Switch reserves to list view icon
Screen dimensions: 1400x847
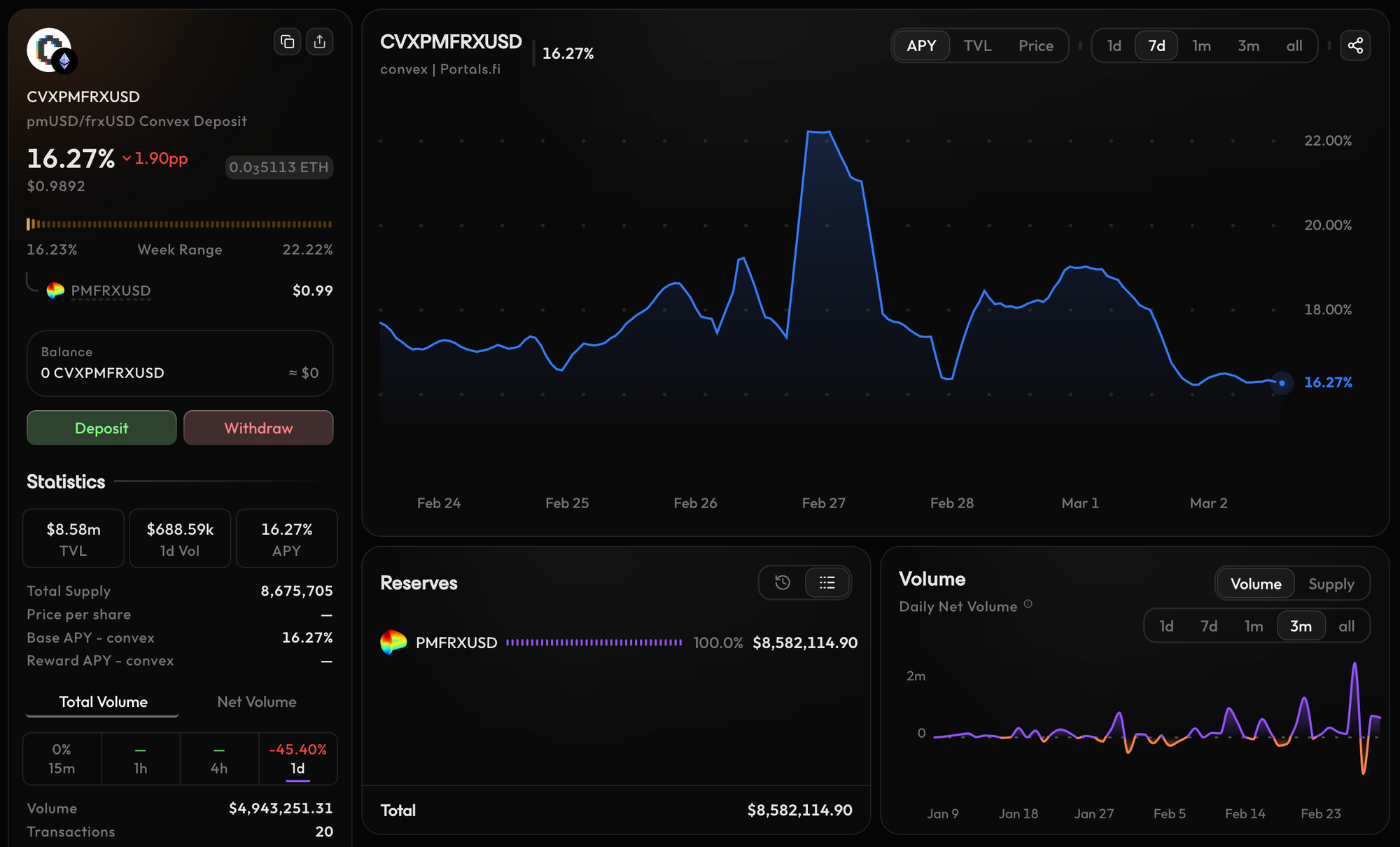[827, 582]
